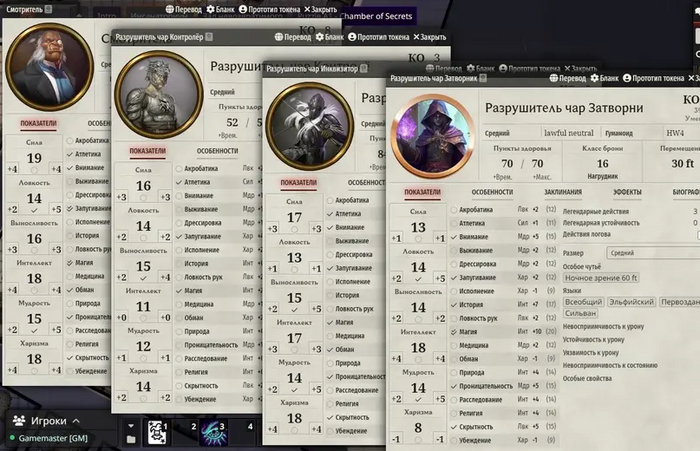Open Контролёр armored portrait image
Image resolution: width=700 pixels, height=451 pixels.
(159, 95)
